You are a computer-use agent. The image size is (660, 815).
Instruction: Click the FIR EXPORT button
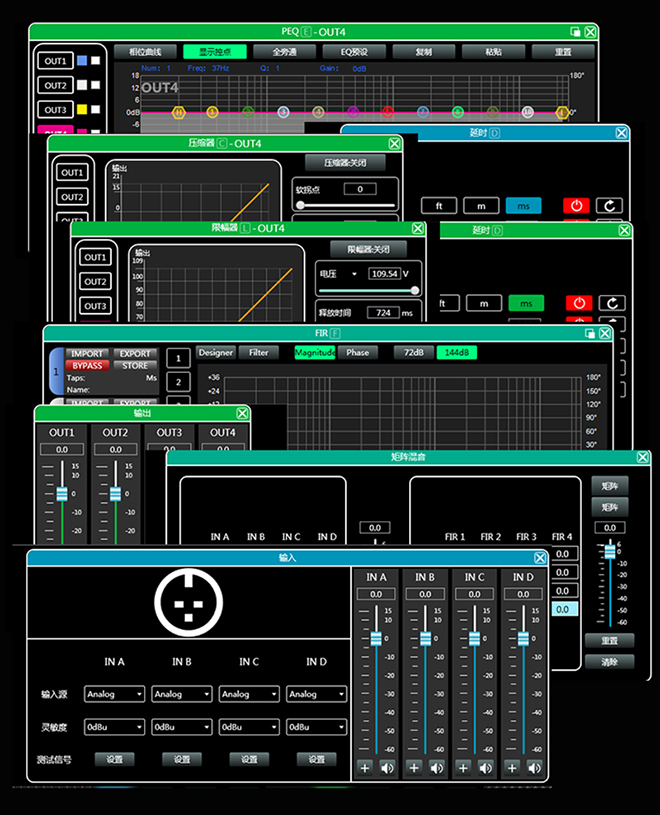134,354
